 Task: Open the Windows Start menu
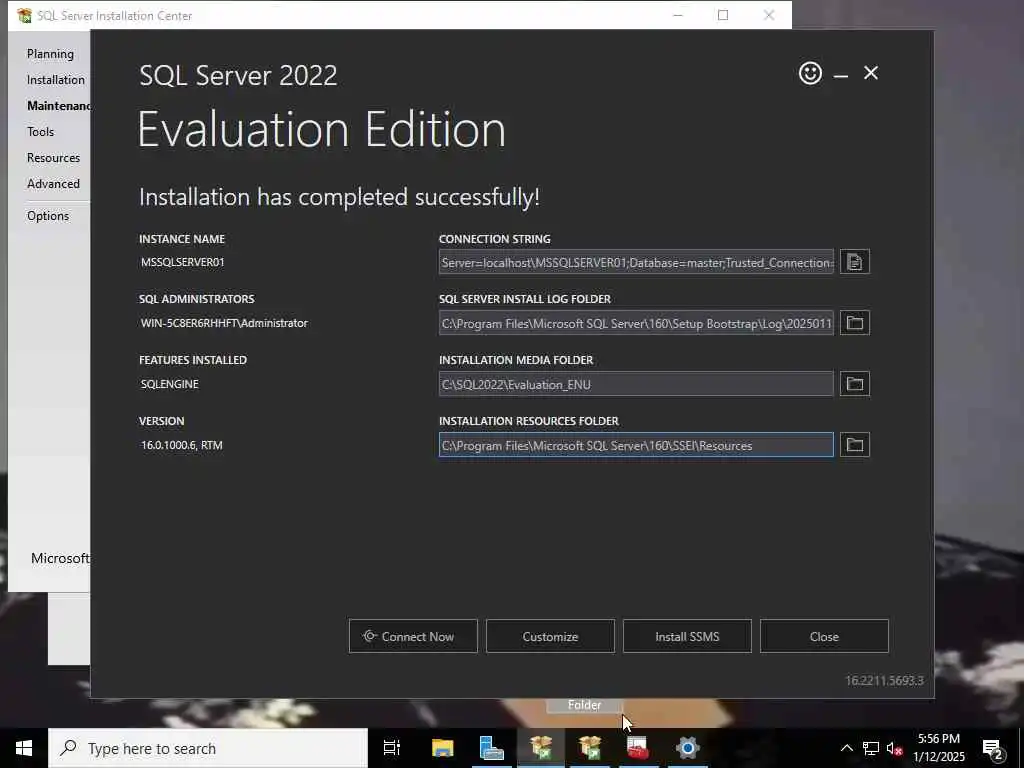[x=24, y=748]
